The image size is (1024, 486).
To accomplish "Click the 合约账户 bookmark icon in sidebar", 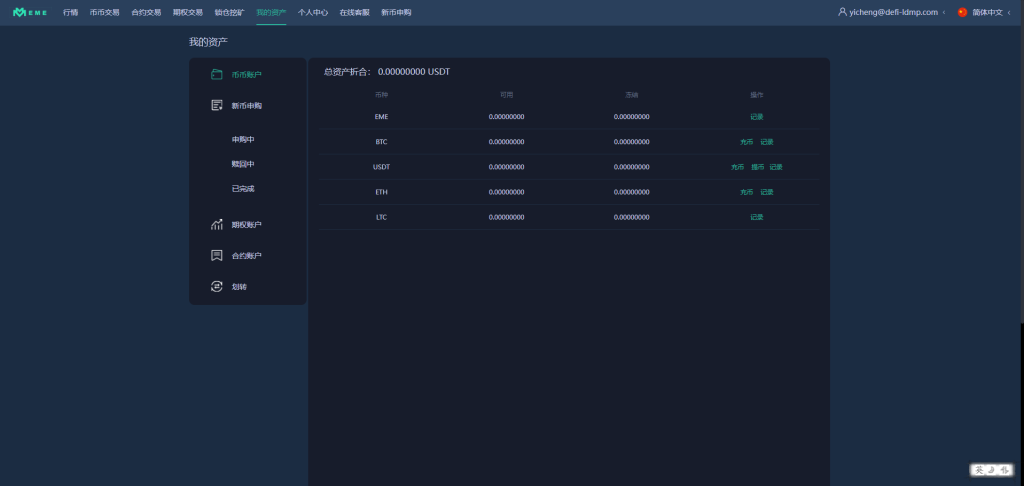I will tap(216, 256).
